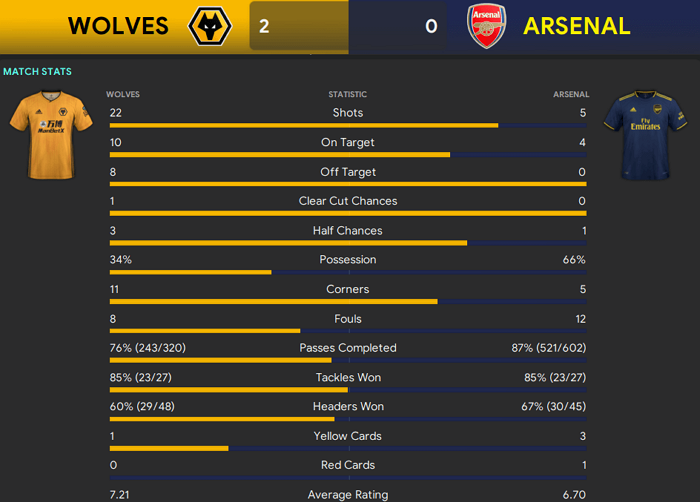
Task: Click the WOLVES column header
Action: pyautogui.click(x=123, y=94)
